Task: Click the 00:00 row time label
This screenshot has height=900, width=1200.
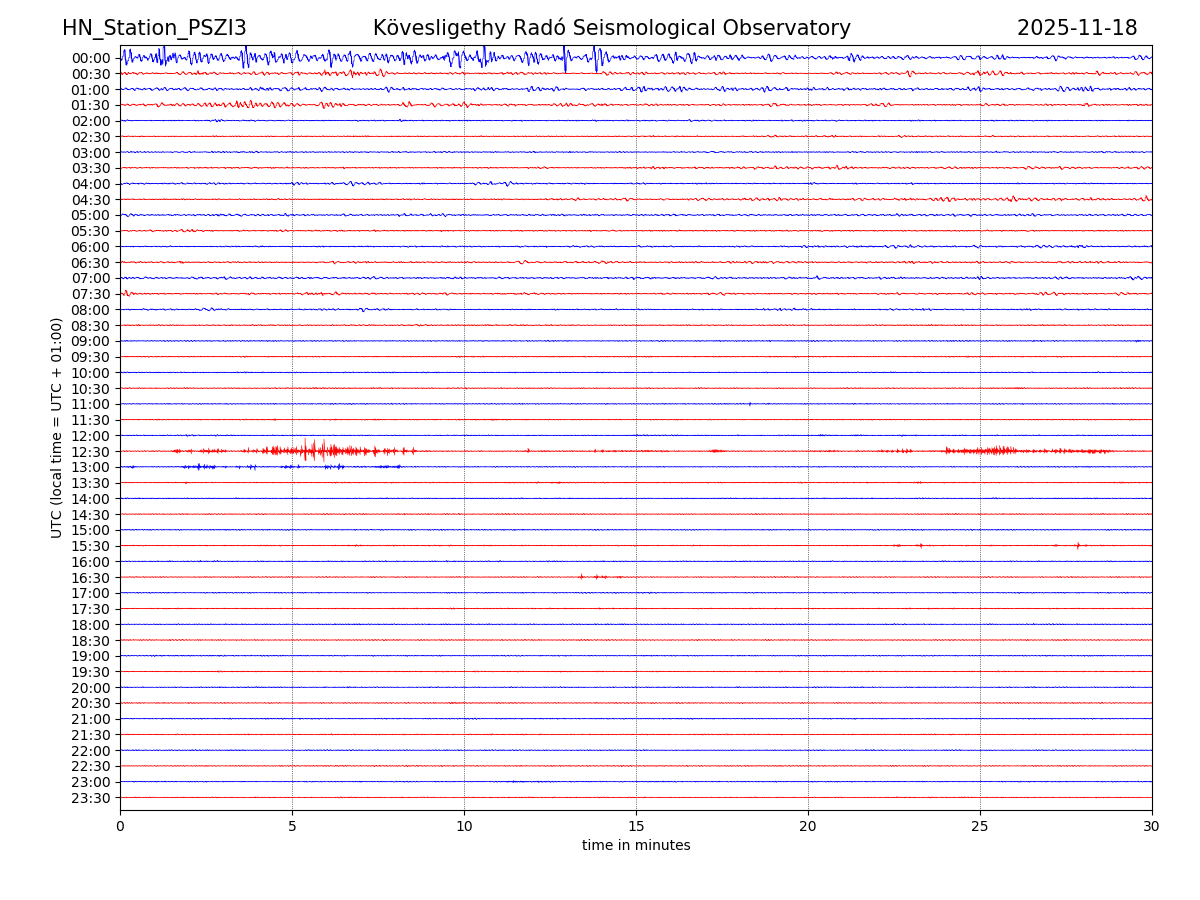Action: tap(90, 58)
